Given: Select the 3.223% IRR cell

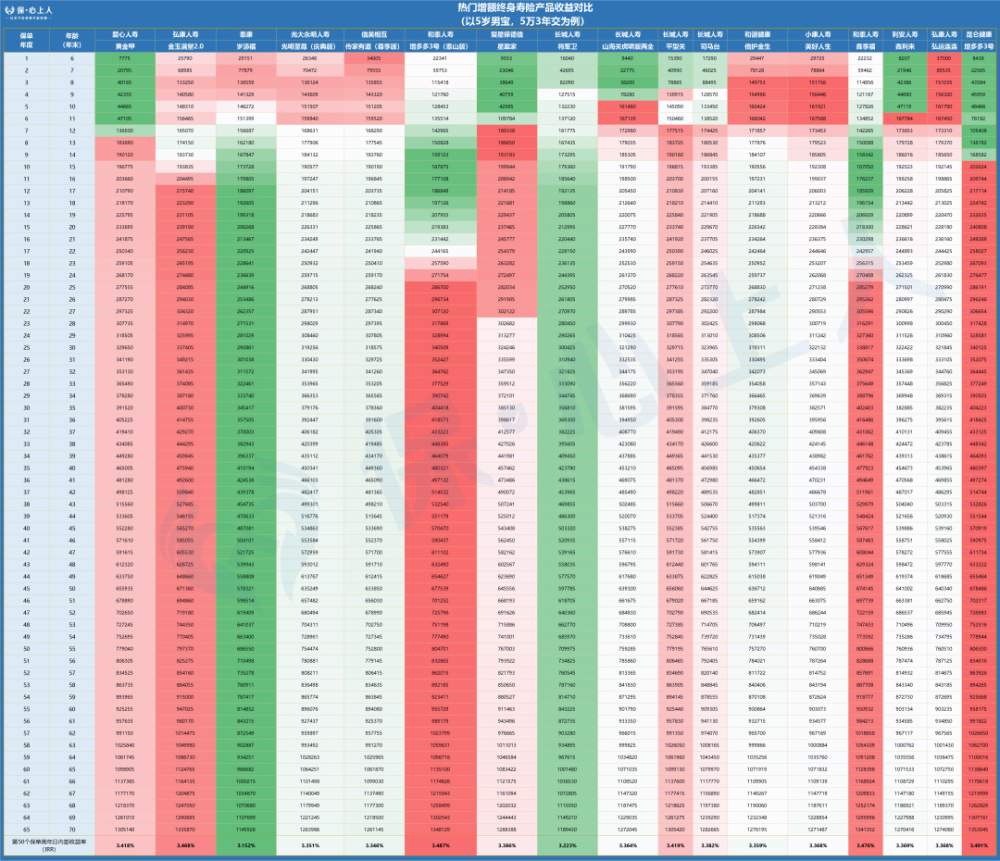Looking at the screenshot, I should (x=567, y=845).
